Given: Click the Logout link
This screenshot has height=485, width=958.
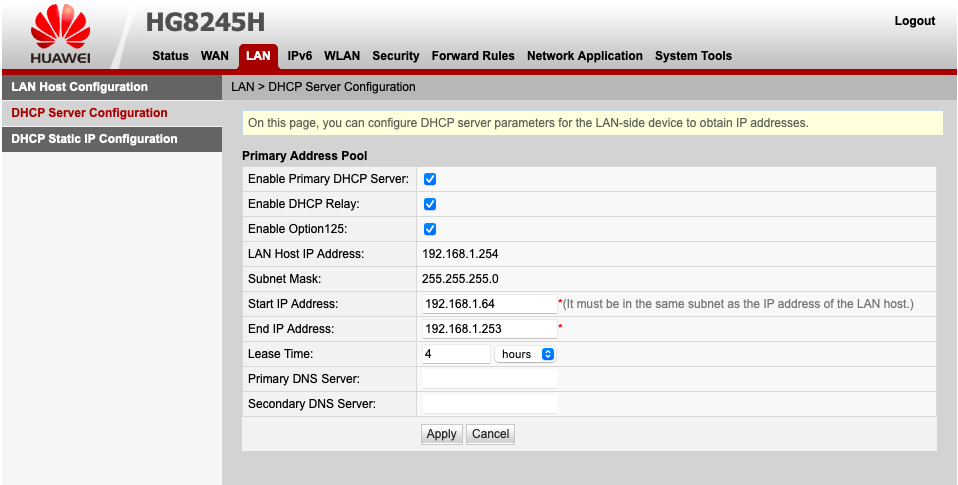Looking at the screenshot, I should (915, 21).
